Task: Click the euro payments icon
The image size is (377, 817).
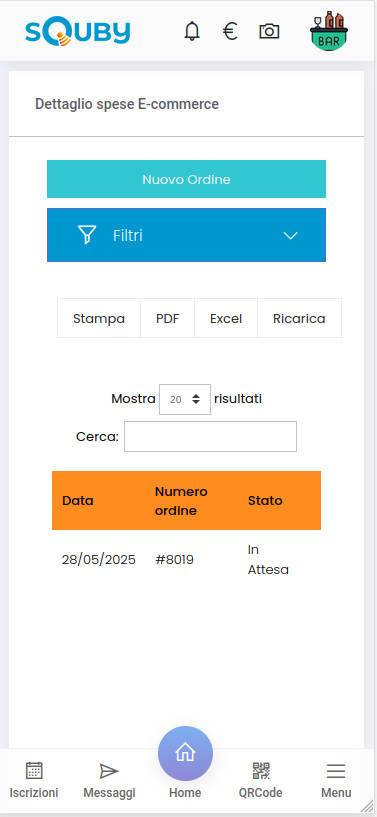Action: pyautogui.click(x=230, y=32)
